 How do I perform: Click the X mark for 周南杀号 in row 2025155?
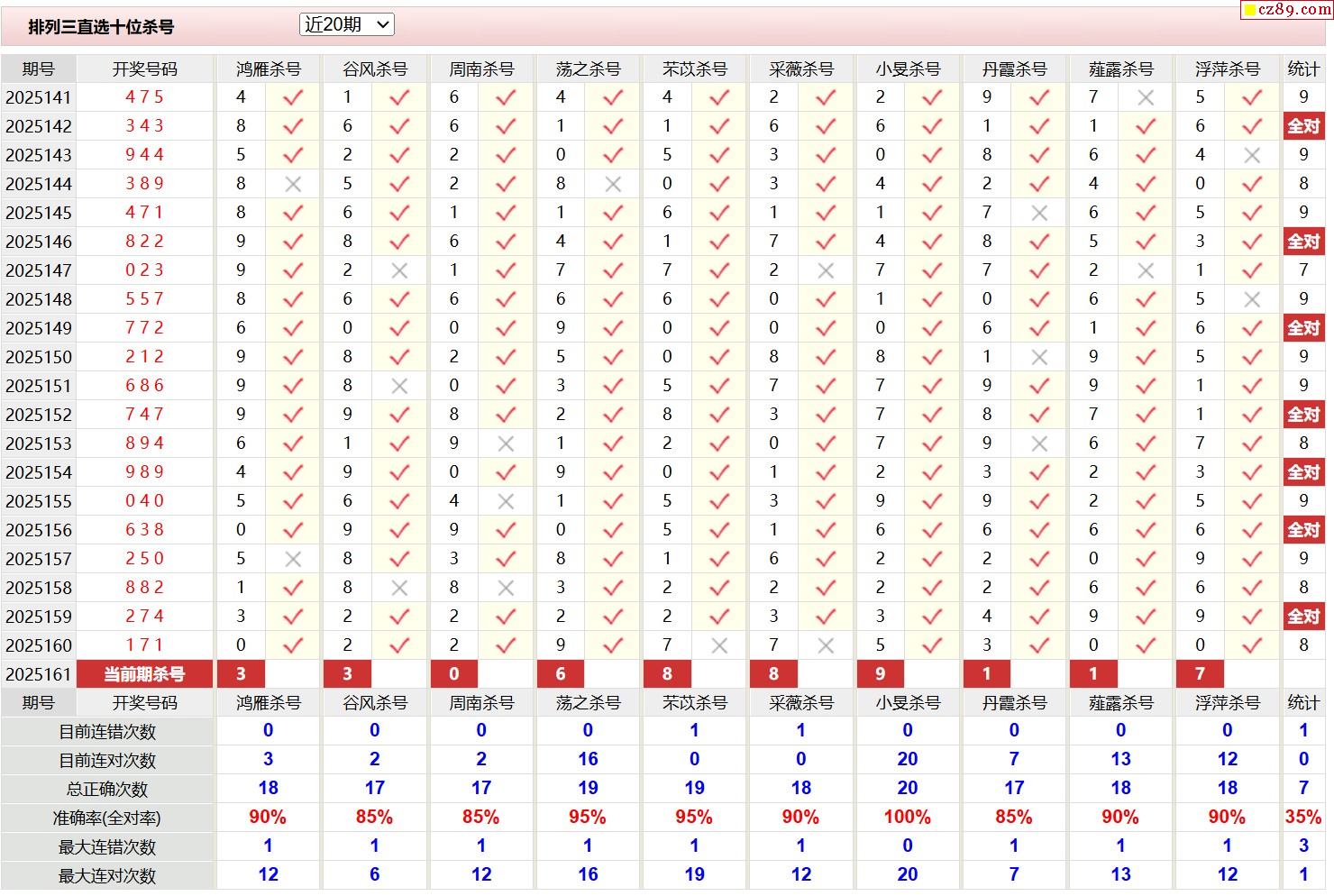click(x=506, y=501)
